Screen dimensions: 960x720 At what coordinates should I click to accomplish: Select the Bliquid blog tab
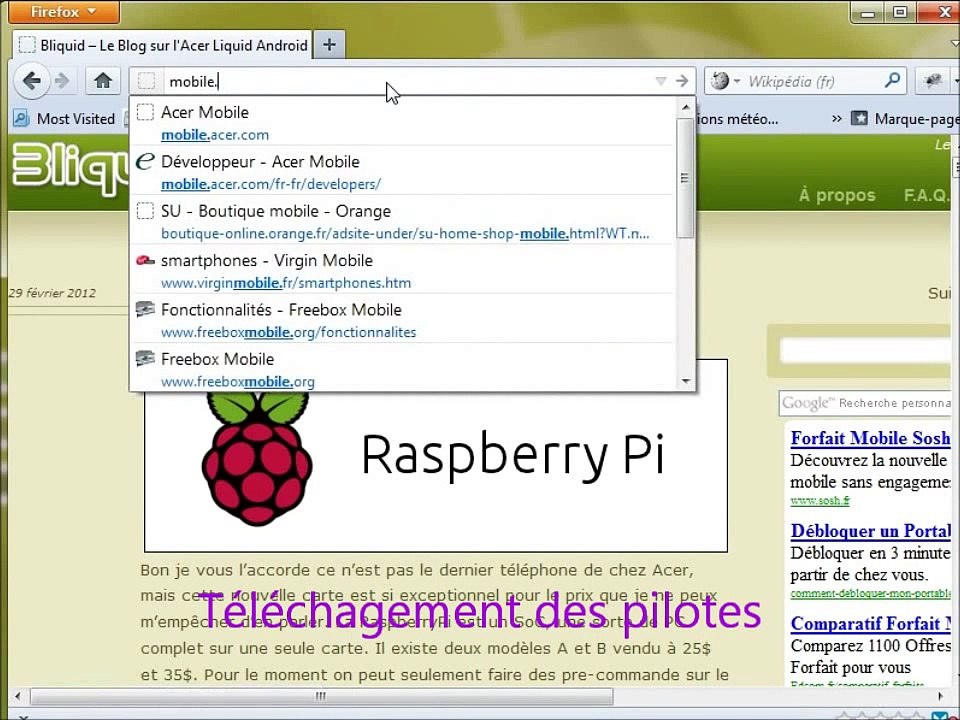pos(163,45)
